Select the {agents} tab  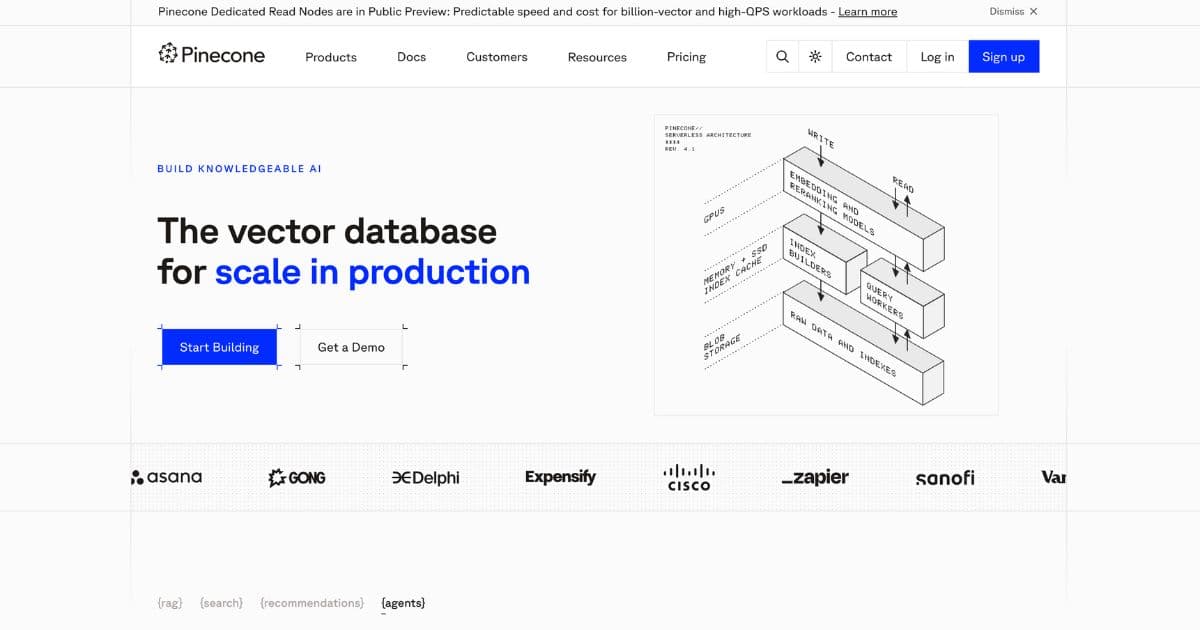coord(403,603)
